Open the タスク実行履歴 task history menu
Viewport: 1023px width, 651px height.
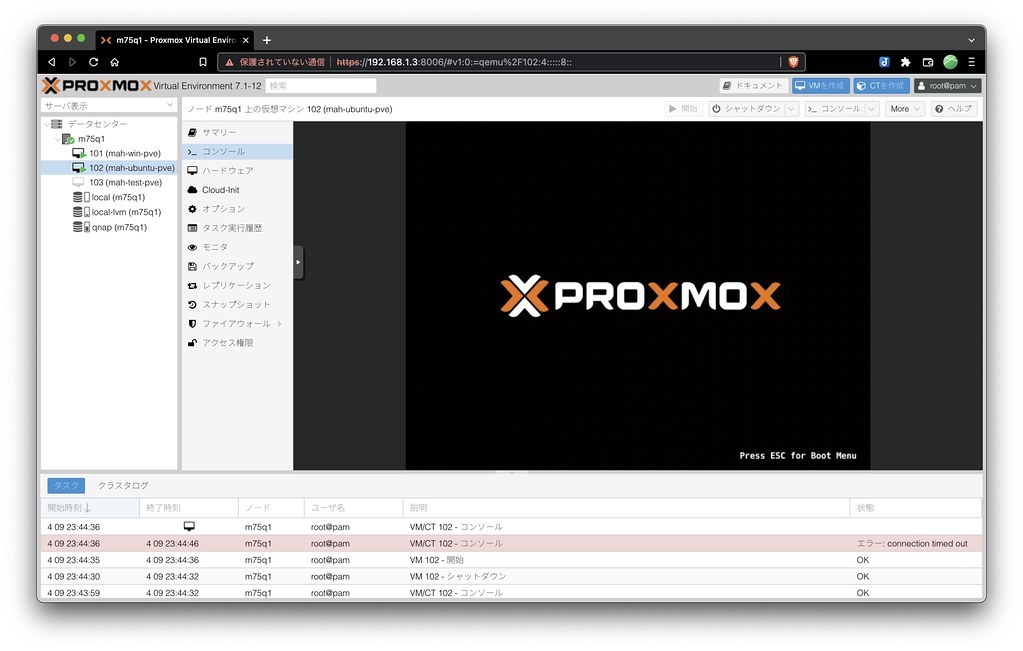point(237,228)
